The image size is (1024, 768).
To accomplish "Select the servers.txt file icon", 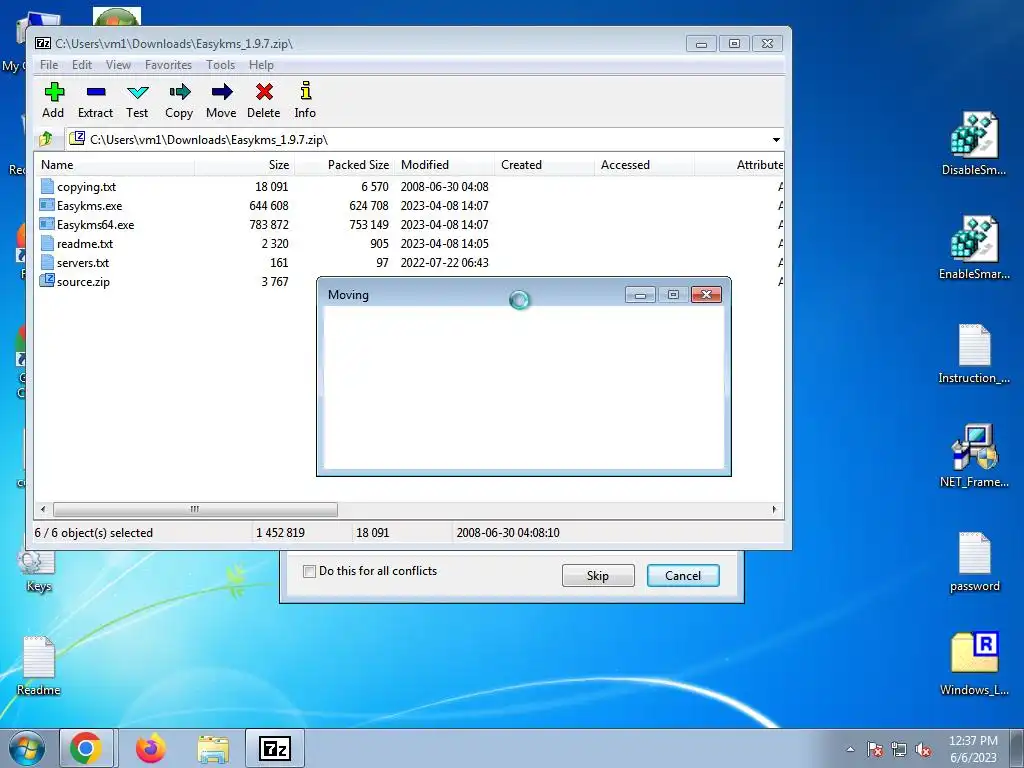I will (47, 263).
